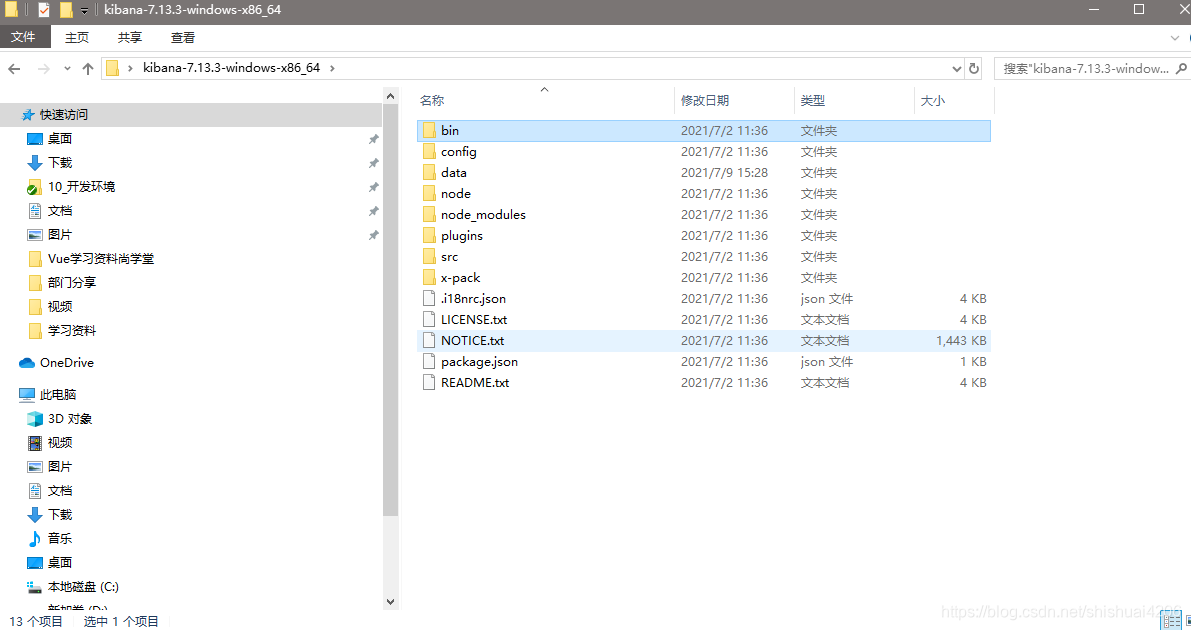
Task: Unpin 桌面 from quick access
Action: coord(373,139)
